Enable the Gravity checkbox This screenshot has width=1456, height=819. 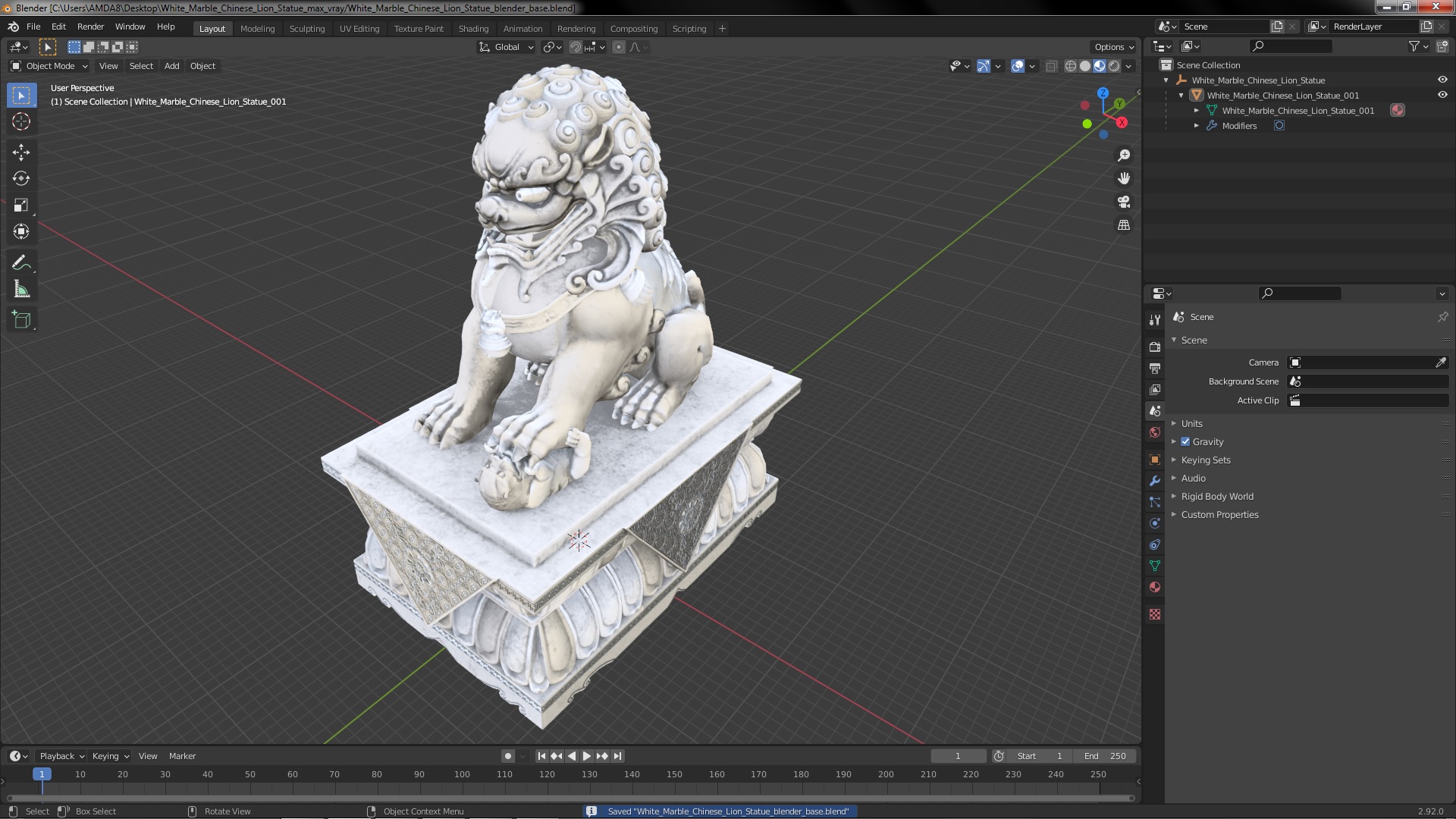(x=1185, y=442)
